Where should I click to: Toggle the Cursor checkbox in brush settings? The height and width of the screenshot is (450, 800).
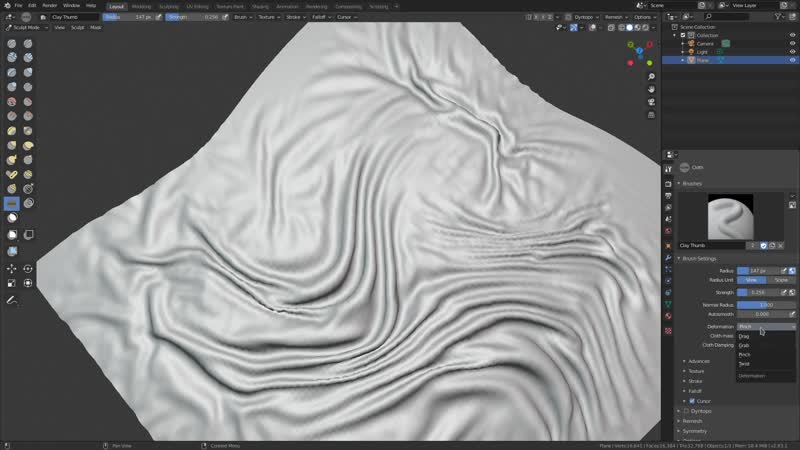pyautogui.click(x=692, y=401)
